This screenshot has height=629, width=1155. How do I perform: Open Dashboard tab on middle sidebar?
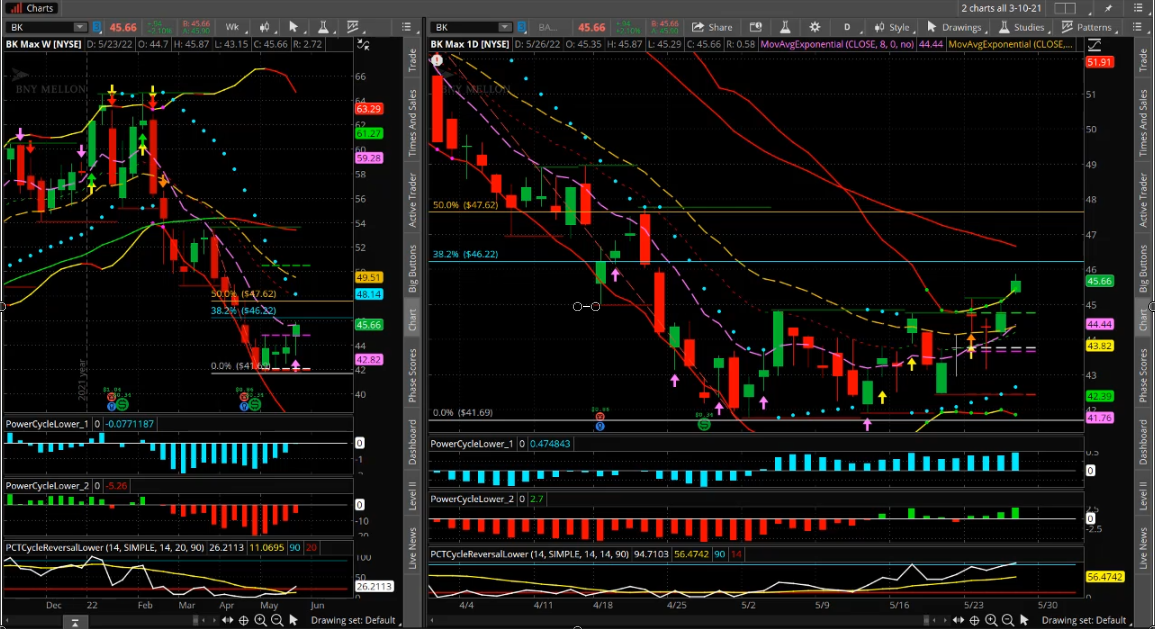coord(412,442)
